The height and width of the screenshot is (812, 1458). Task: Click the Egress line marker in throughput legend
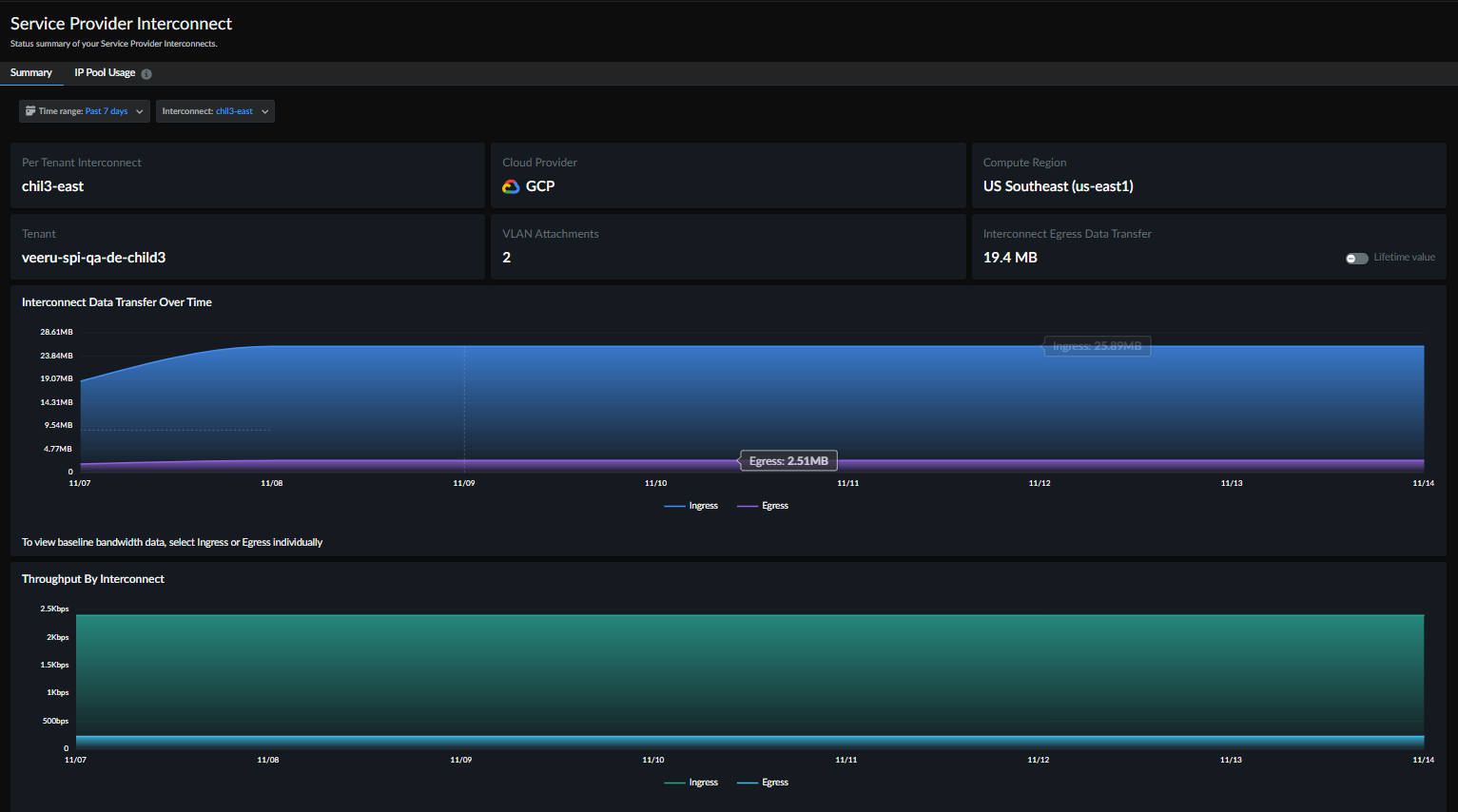(x=748, y=783)
